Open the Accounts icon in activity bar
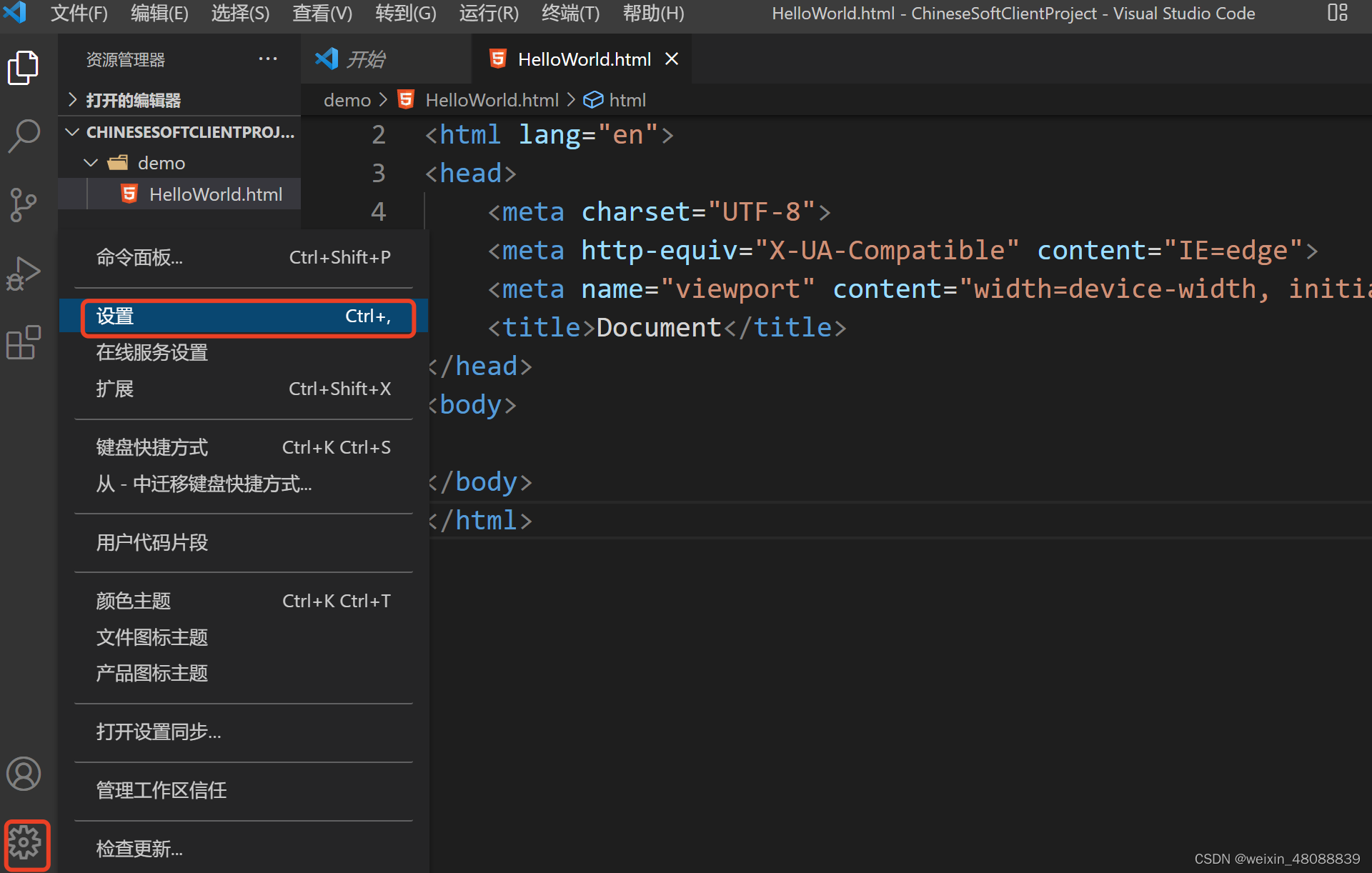1372x873 pixels. pyautogui.click(x=24, y=774)
